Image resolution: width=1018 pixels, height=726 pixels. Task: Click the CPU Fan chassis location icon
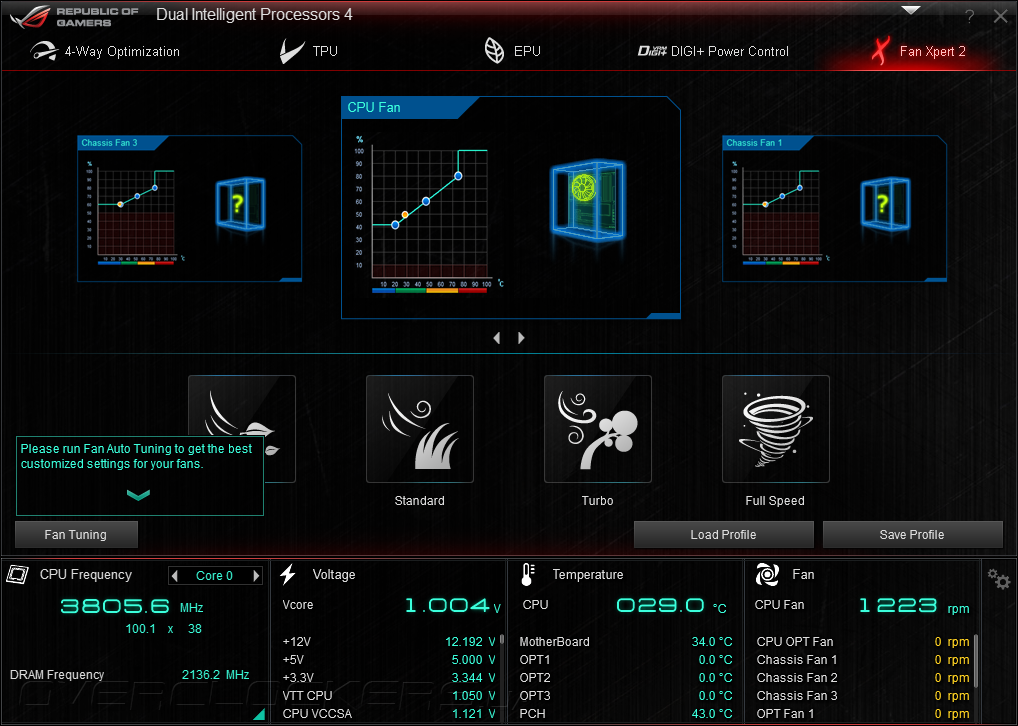[588, 199]
